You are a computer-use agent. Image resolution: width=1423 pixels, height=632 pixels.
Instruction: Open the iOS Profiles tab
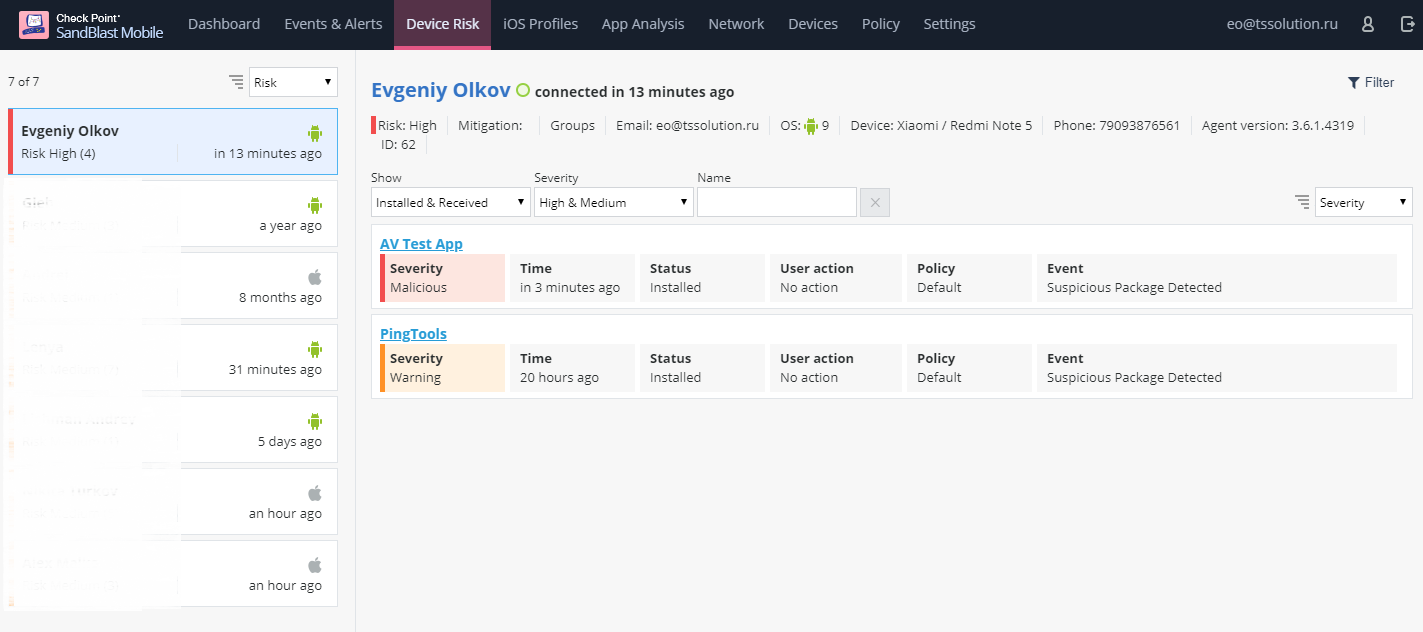tap(540, 25)
